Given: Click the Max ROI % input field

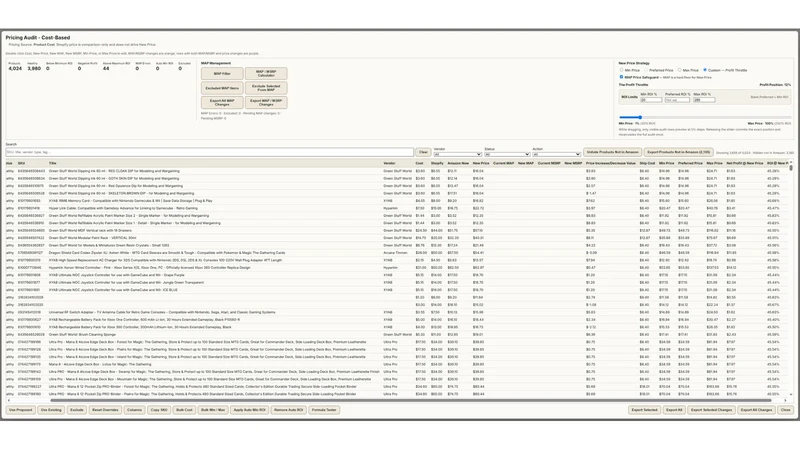Looking at the screenshot, I should coord(704,100).
